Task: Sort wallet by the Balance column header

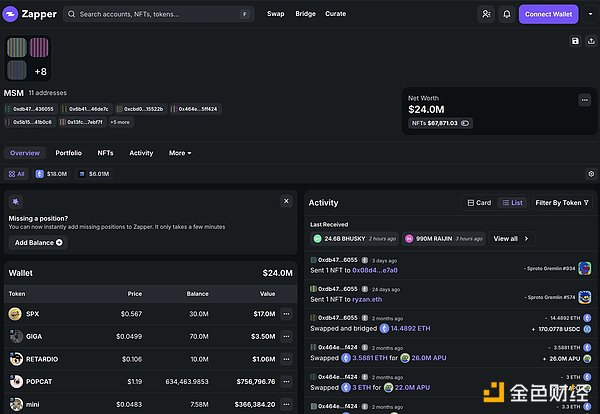Action: (x=197, y=294)
